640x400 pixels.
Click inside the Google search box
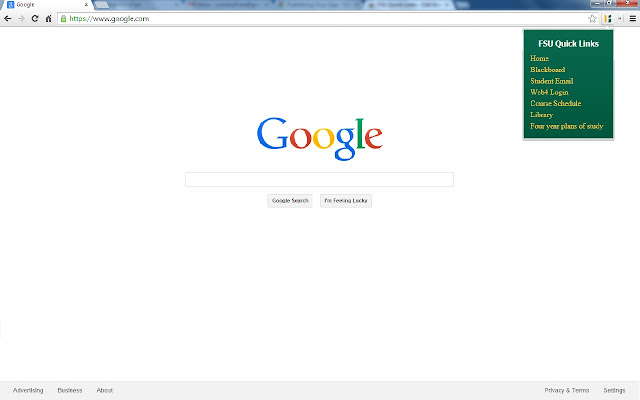(319, 180)
